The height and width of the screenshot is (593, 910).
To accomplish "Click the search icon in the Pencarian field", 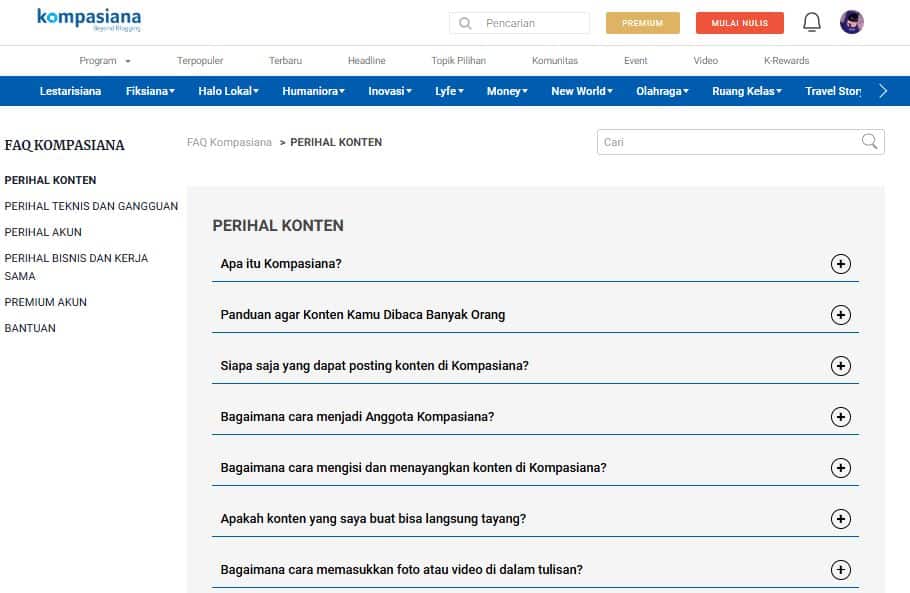I will coord(465,22).
